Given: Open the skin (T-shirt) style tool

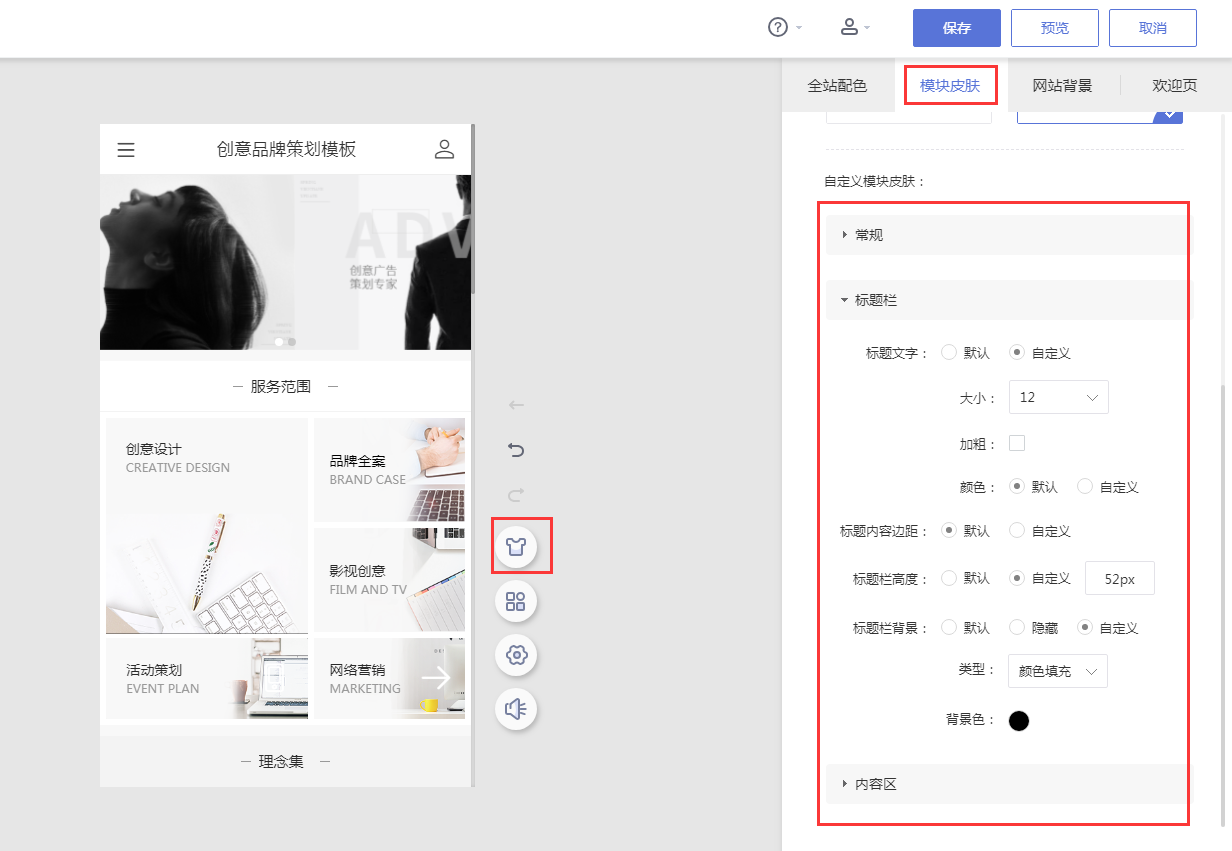Looking at the screenshot, I should tap(516, 546).
